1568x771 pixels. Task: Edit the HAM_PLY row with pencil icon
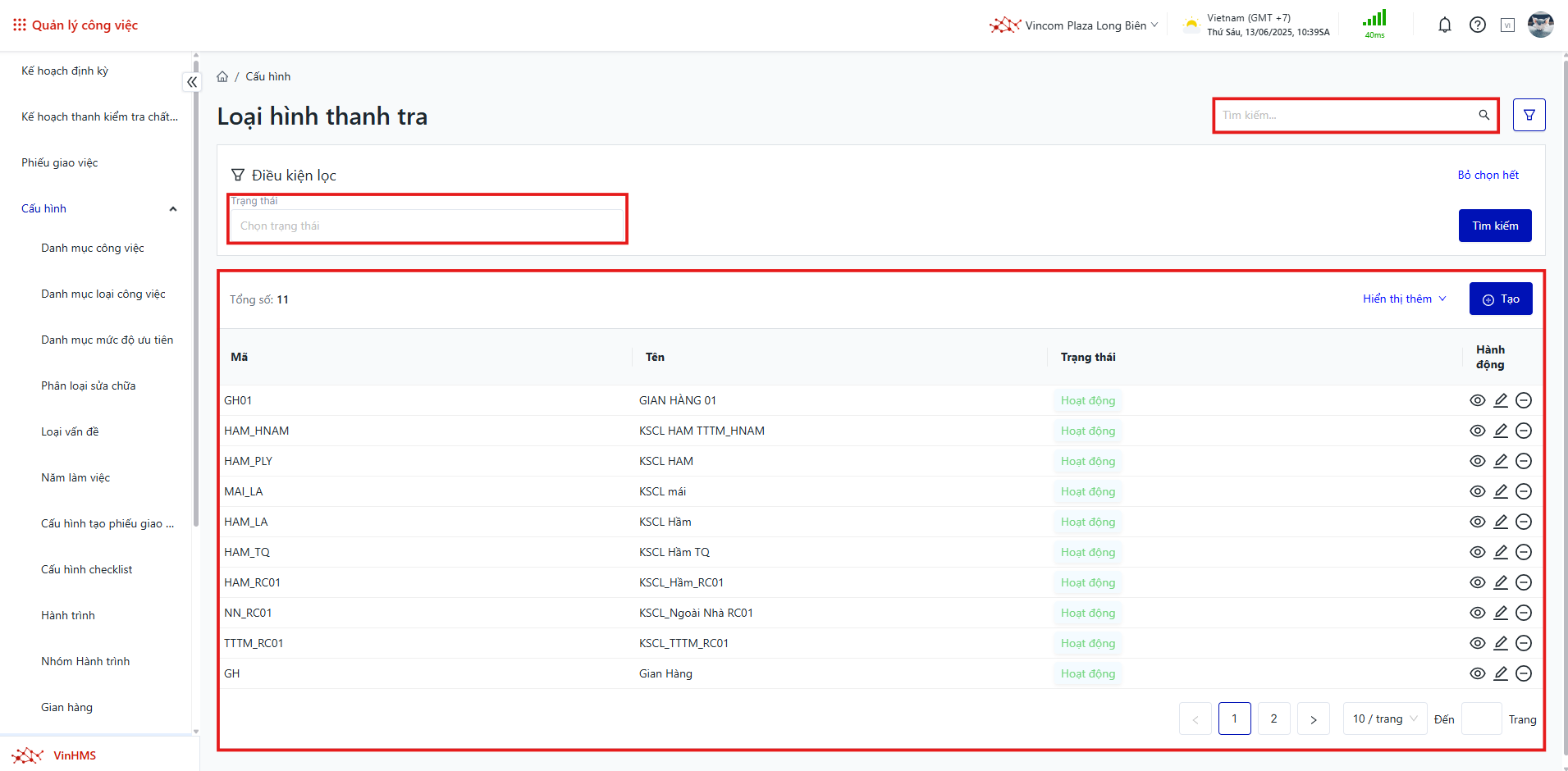[x=1501, y=461]
